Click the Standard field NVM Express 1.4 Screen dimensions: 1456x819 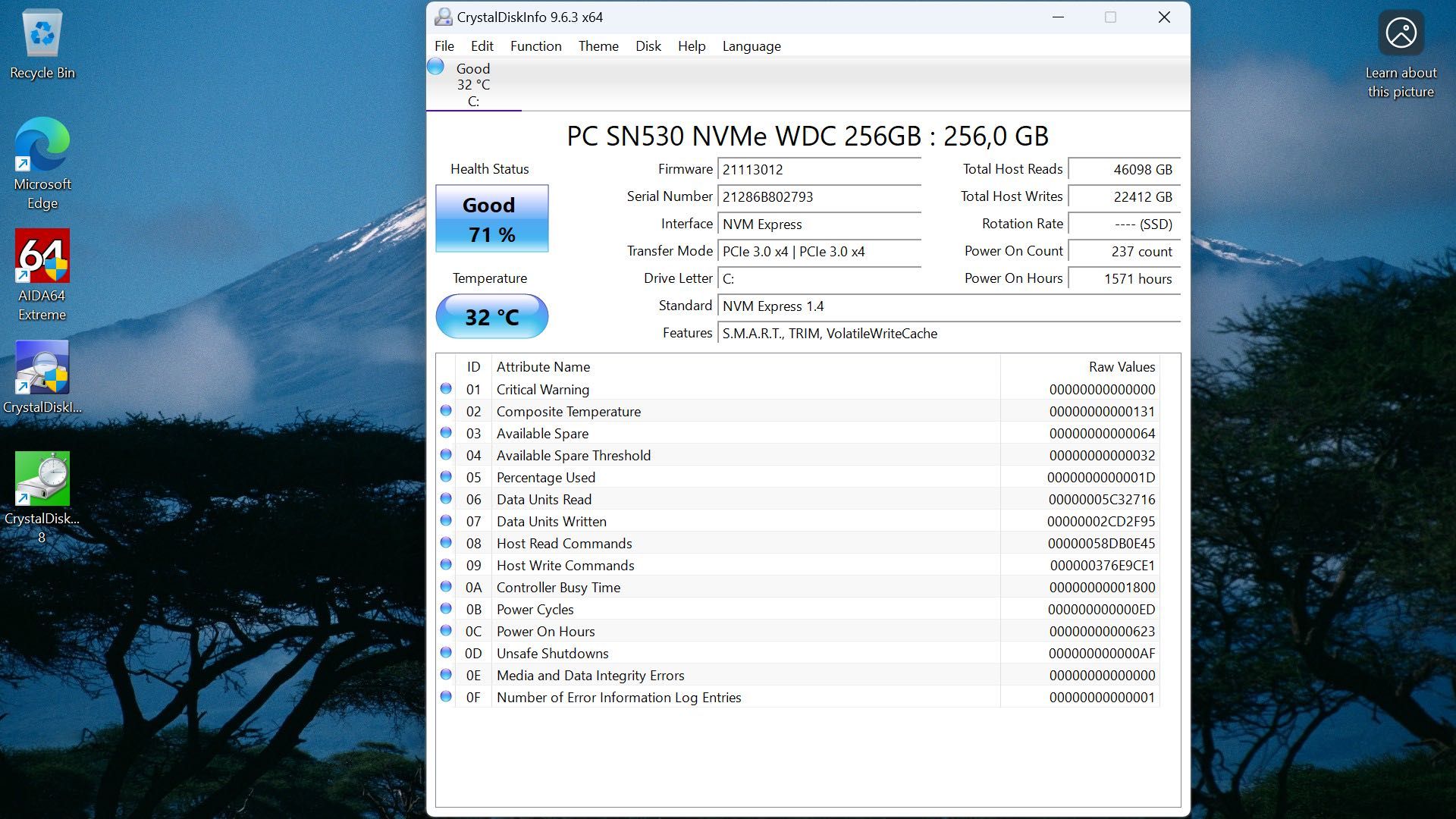(949, 306)
